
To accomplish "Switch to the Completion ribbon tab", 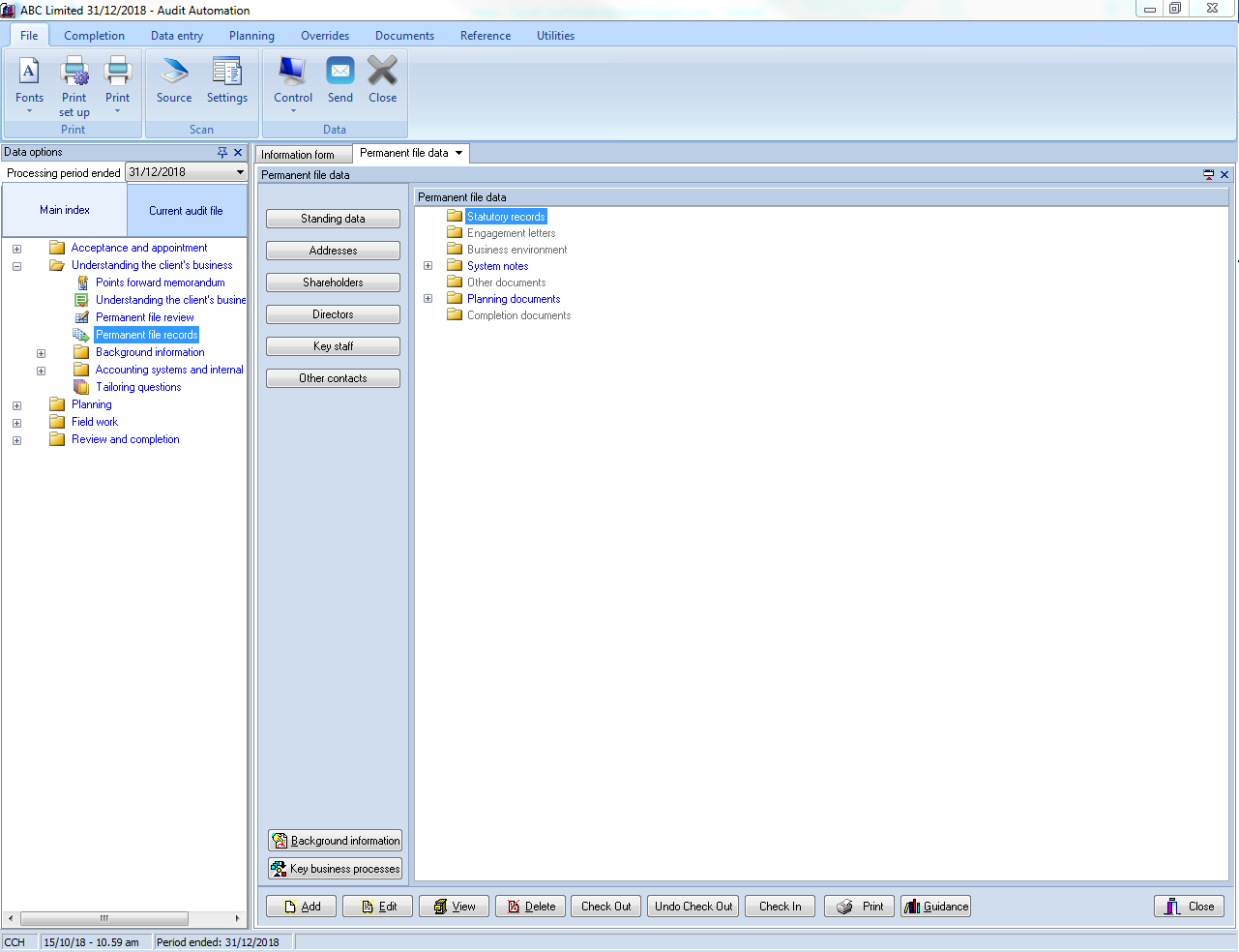I will pyautogui.click(x=94, y=36).
